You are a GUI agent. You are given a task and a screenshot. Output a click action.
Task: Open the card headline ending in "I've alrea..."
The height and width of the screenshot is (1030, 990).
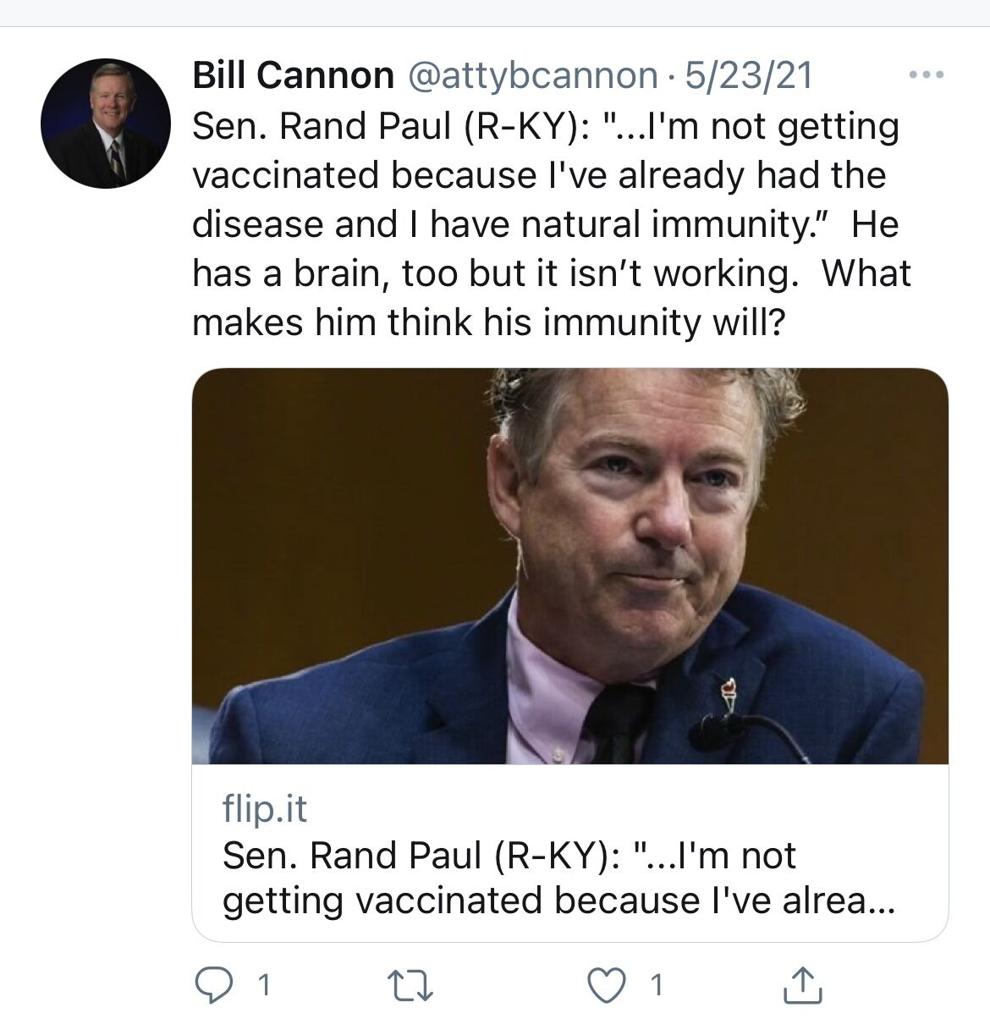click(558, 878)
